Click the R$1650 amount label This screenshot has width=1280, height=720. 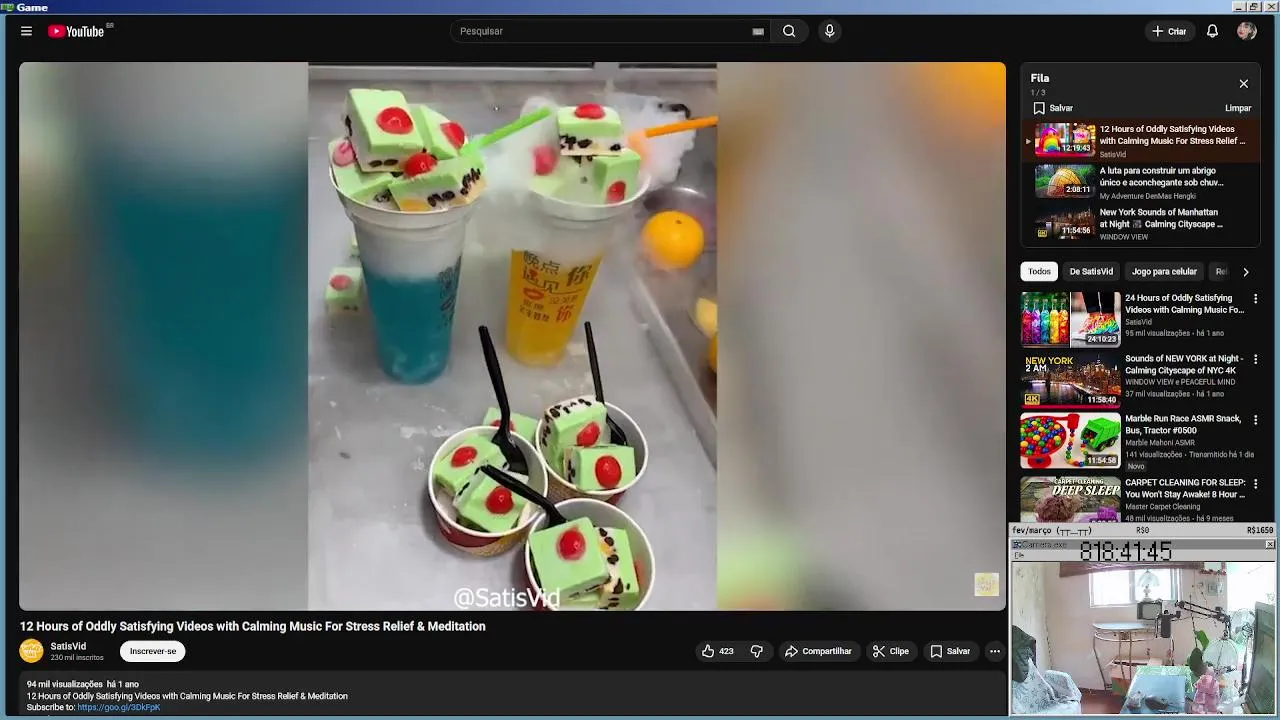click(1260, 530)
